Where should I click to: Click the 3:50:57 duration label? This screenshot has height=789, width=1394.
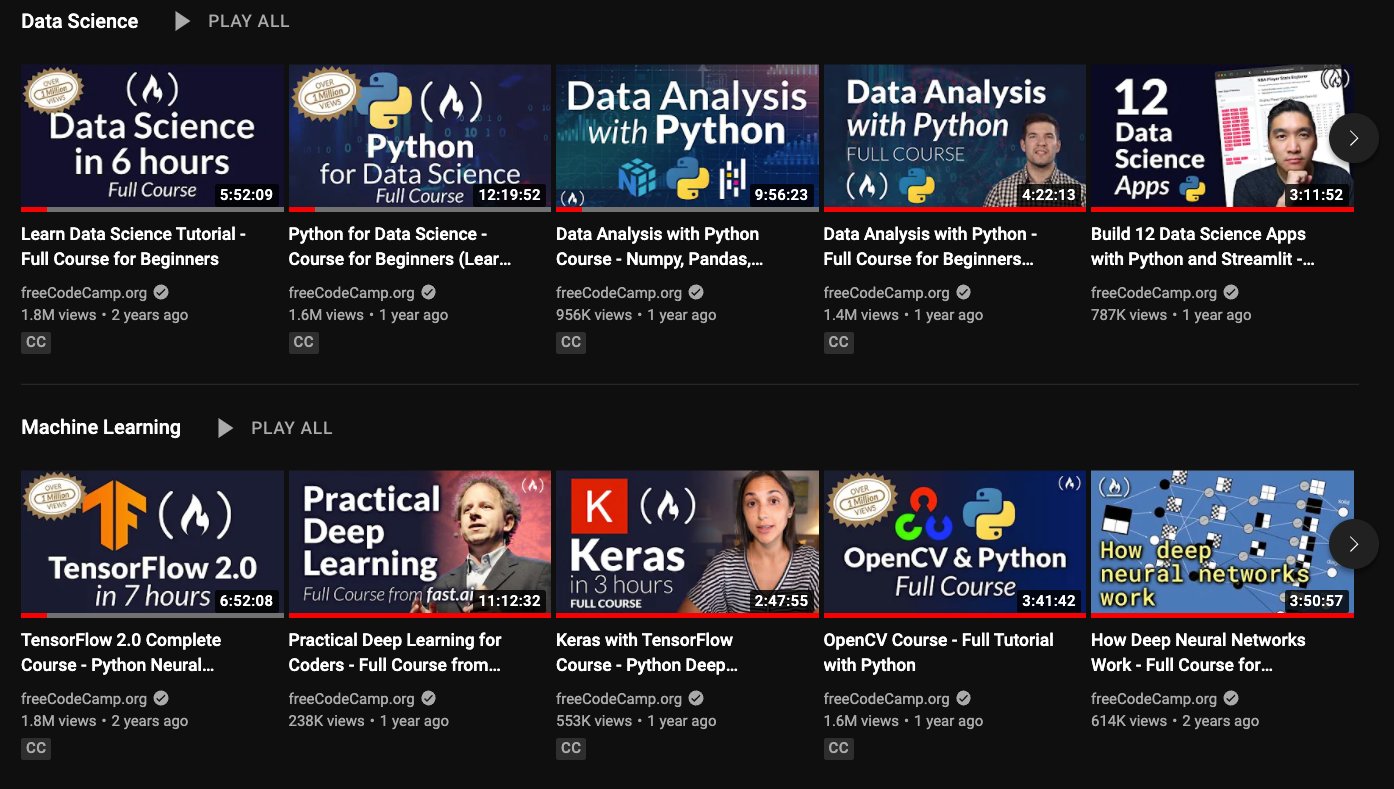pos(1316,601)
